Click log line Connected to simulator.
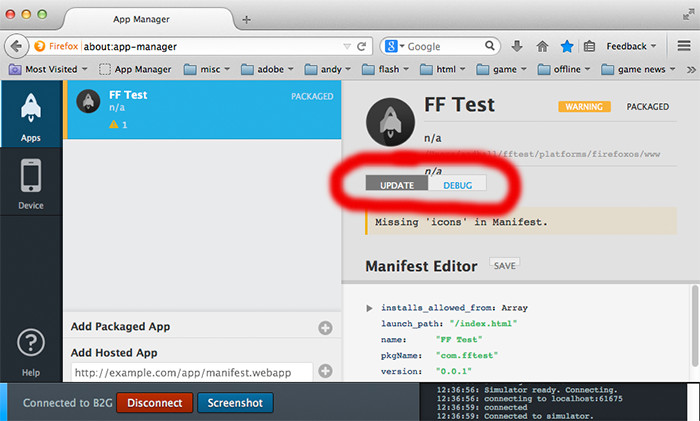The width and height of the screenshot is (700, 421). [515, 416]
